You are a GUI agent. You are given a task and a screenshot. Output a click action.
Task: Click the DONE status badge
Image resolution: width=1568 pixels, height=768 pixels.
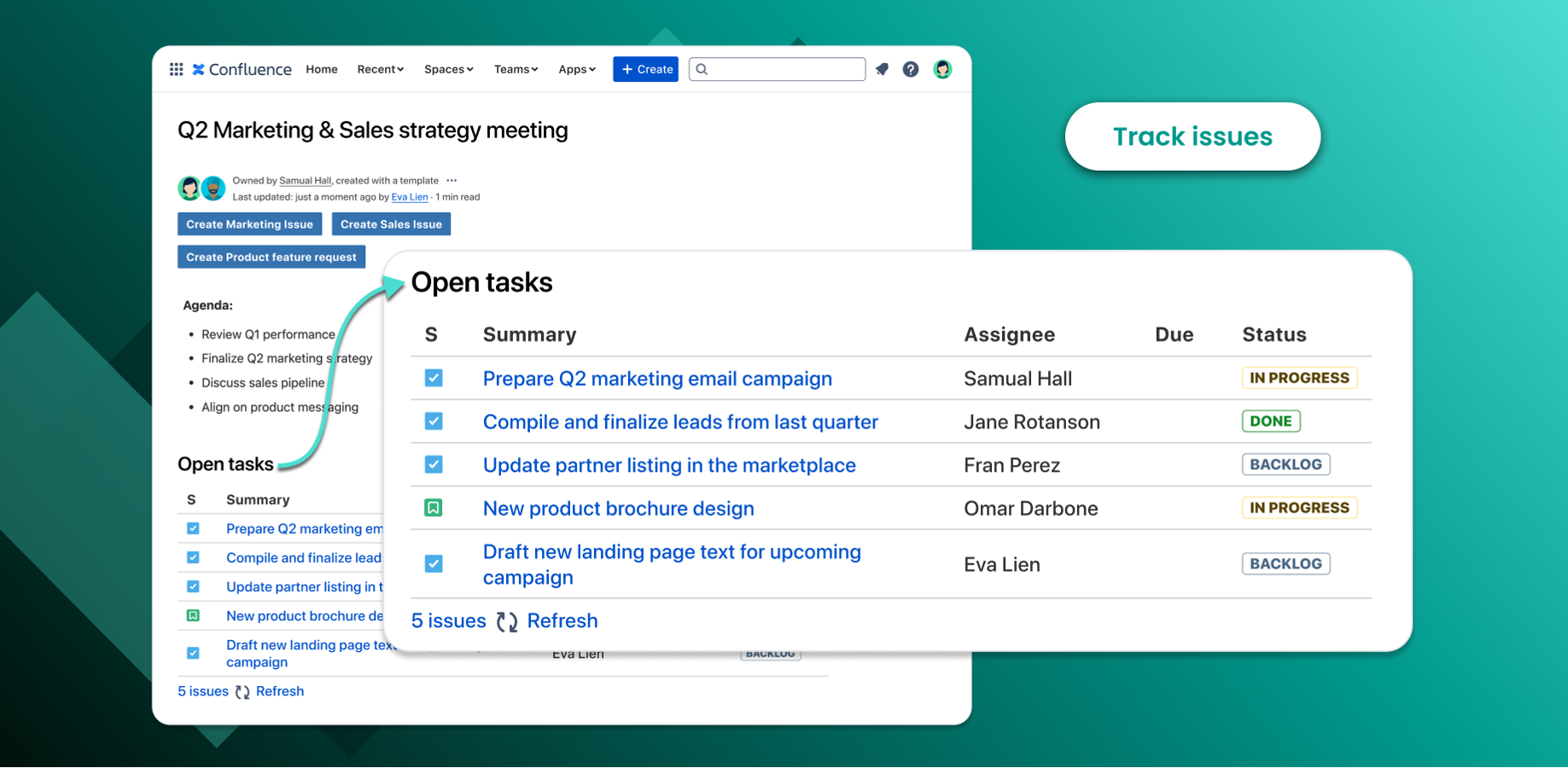click(1271, 421)
